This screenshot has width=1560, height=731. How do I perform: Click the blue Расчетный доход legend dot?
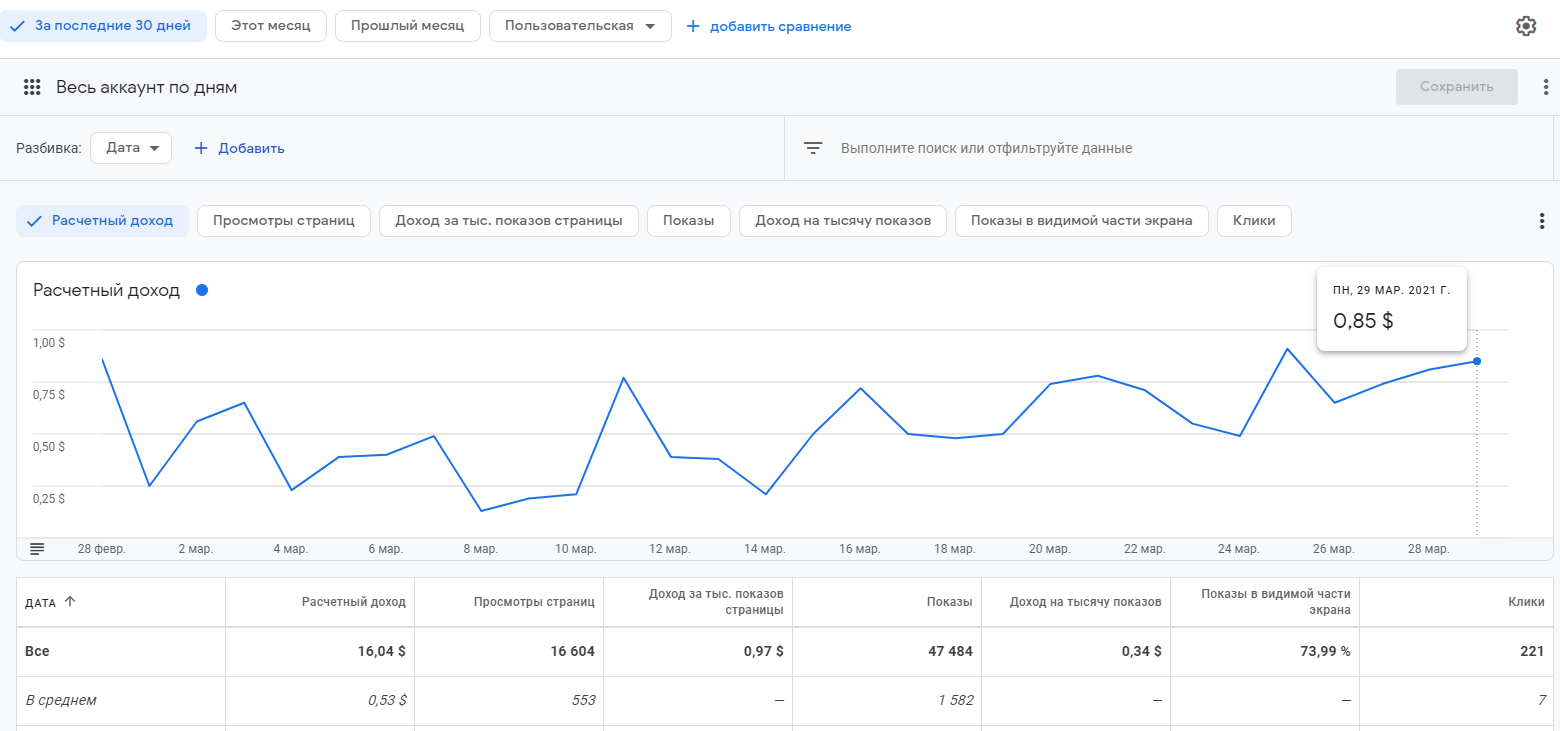[202, 290]
